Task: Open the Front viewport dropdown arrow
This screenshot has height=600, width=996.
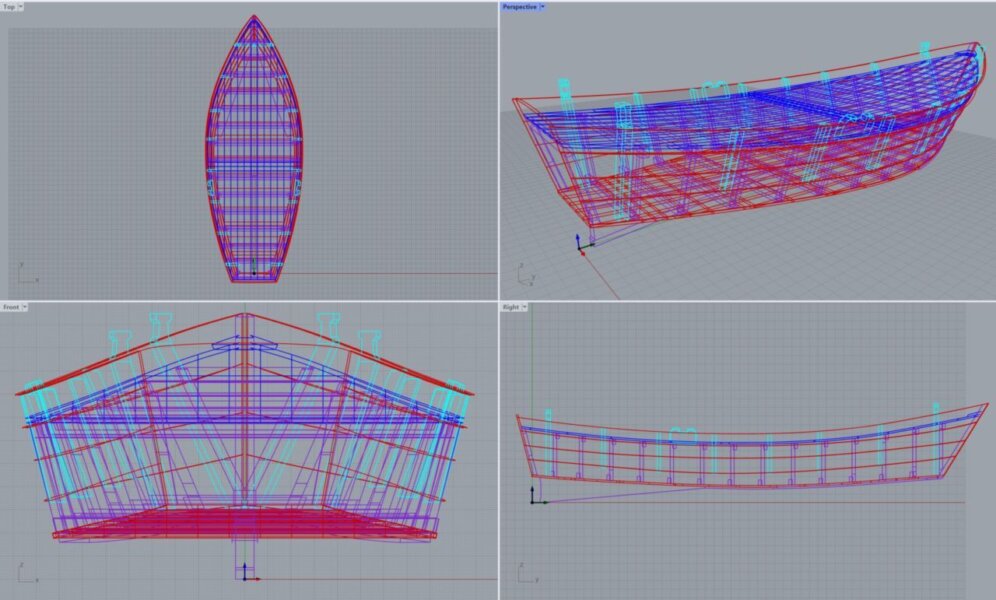Action: pyautogui.click(x=24, y=307)
